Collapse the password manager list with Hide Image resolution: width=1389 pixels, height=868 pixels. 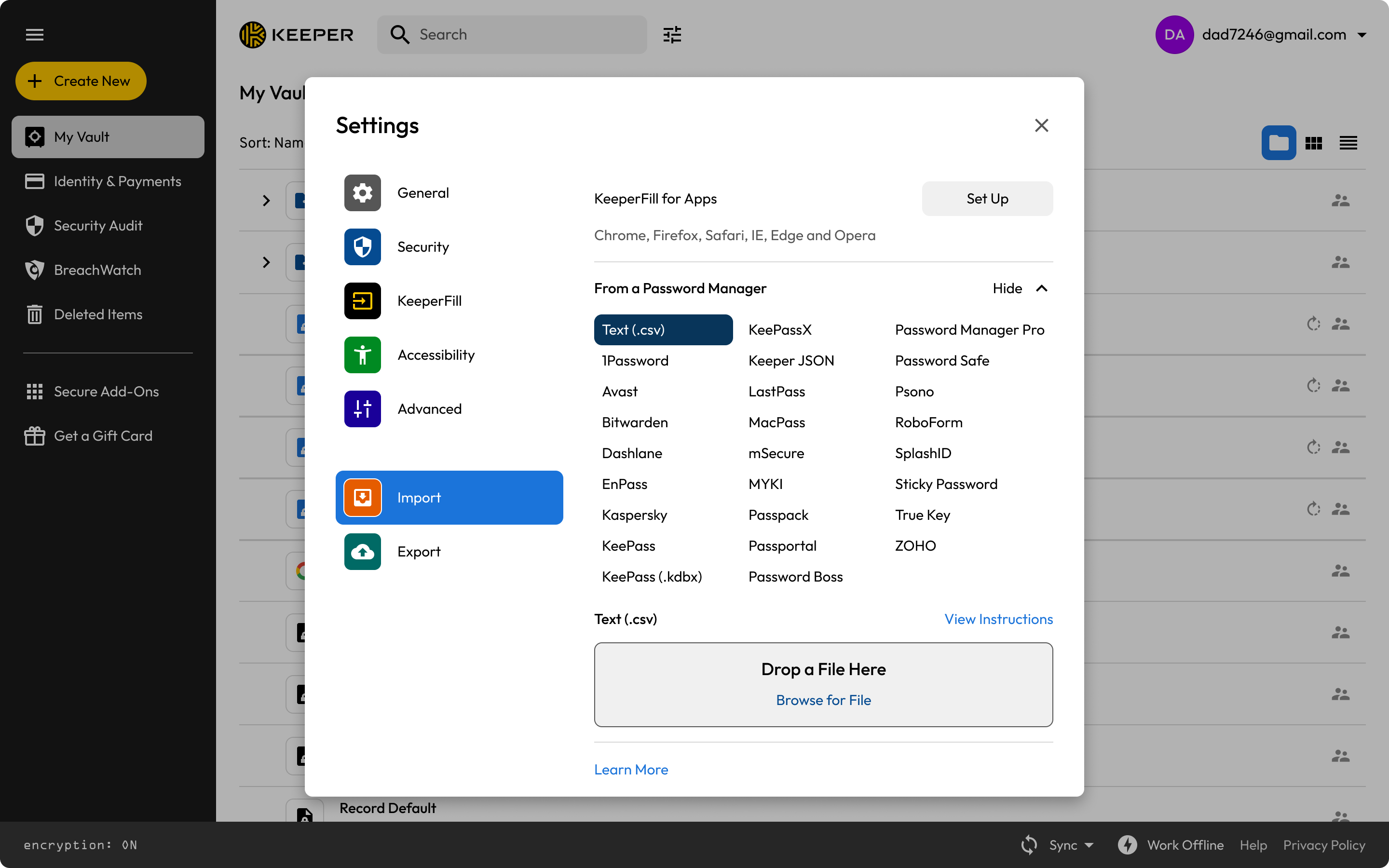click(x=1021, y=288)
